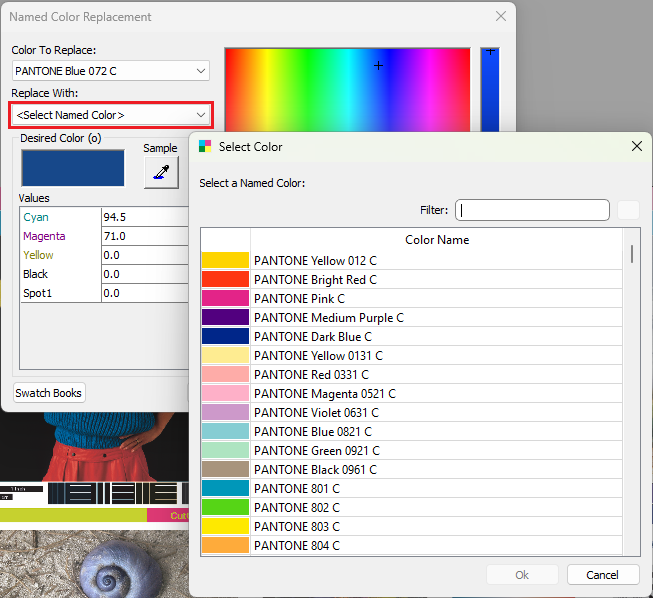The width and height of the screenshot is (653, 598).
Task: Select PANTONE 802 C row
Action: pyautogui.click(x=411, y=508)
